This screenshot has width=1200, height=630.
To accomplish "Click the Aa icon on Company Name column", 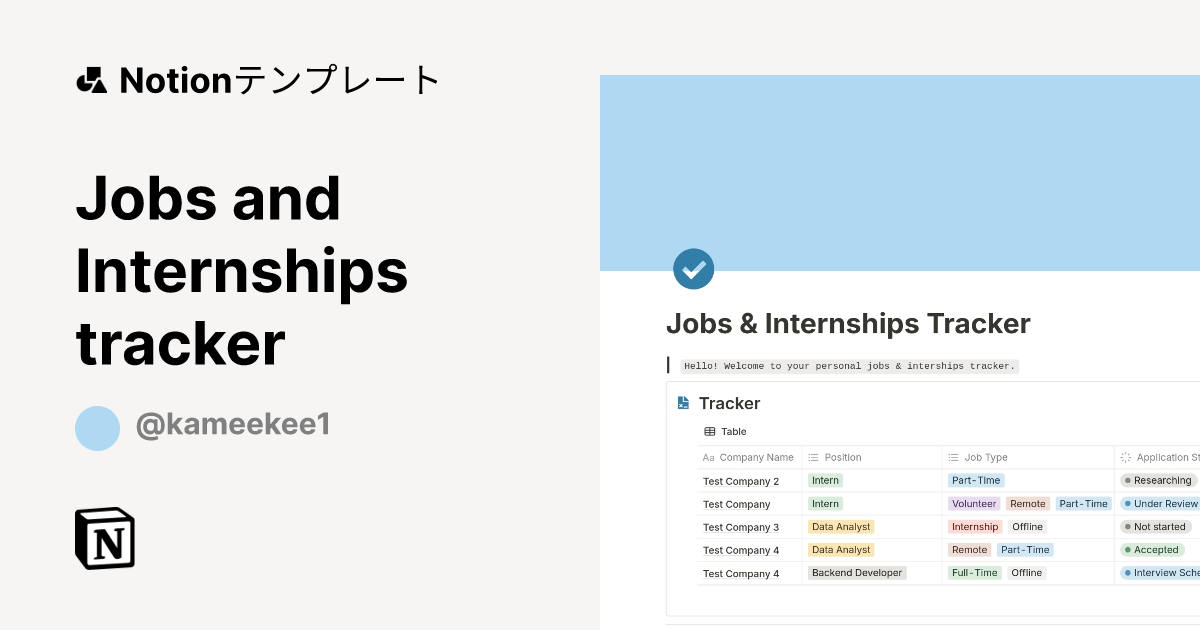I will [708, 457].
